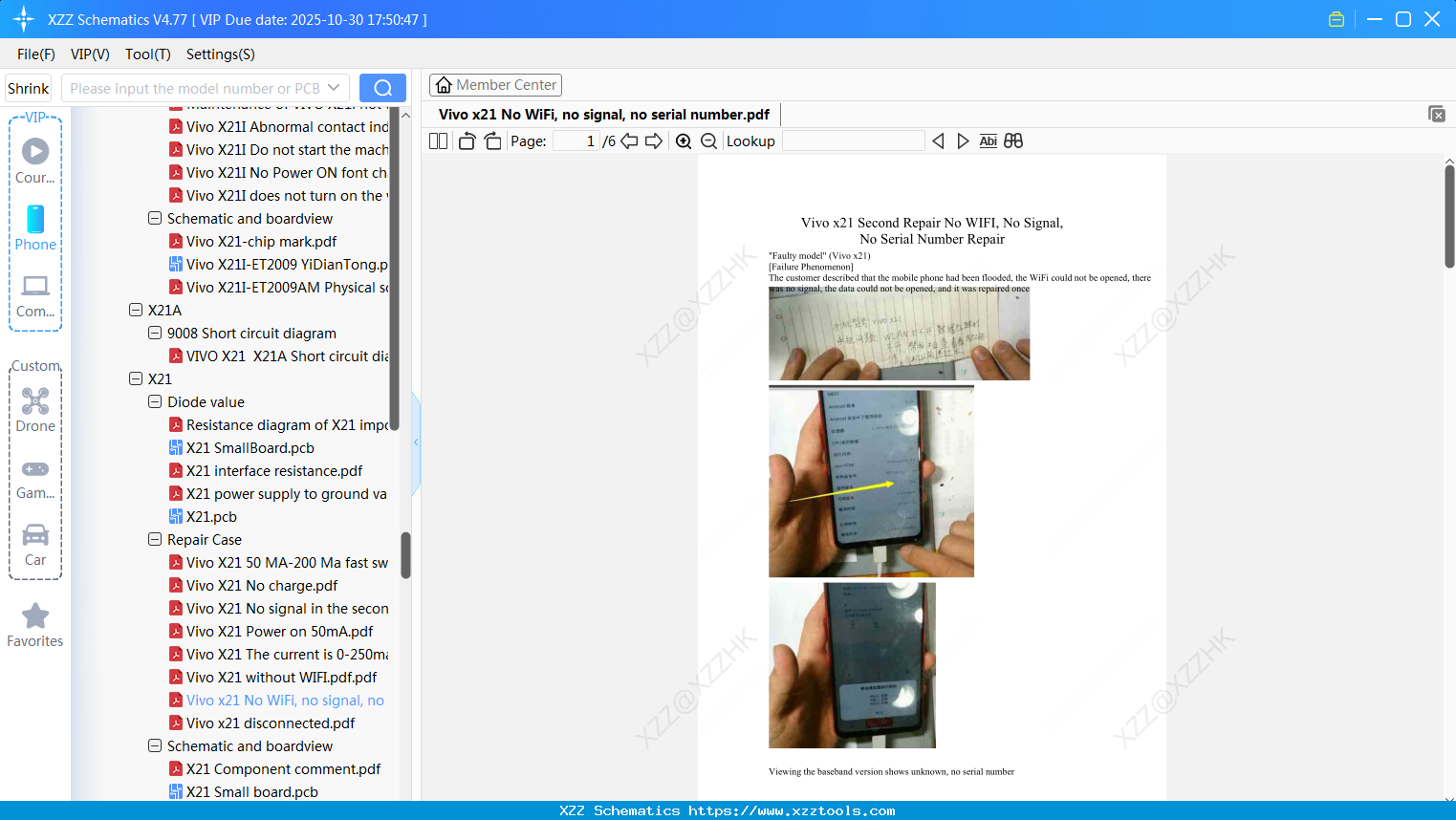The image size is (1456, 820).
Task: Collapse the Diode value folder
Action: coord(155,401)
